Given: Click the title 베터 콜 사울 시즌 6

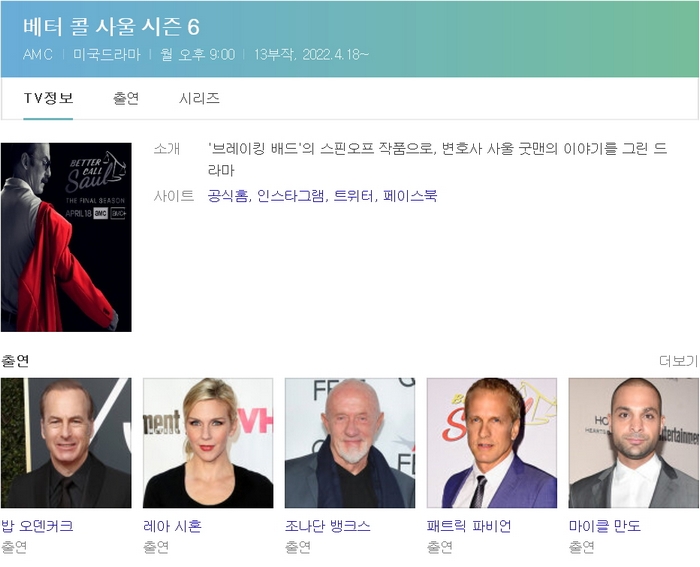Looking at the screenshot, I should pos(111,27).
